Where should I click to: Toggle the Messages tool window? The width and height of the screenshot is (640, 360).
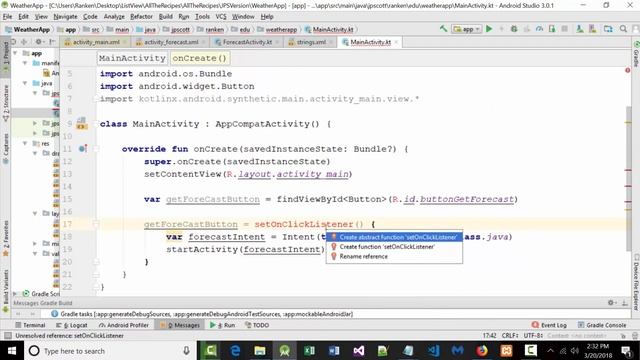point(180,325)
